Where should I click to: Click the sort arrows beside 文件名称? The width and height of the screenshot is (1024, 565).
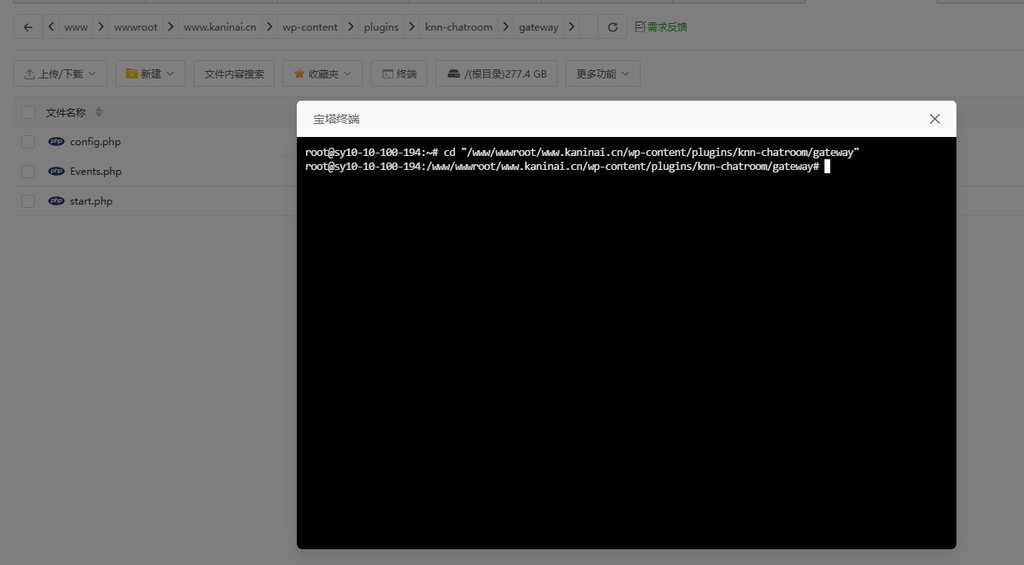click(99, 112)
